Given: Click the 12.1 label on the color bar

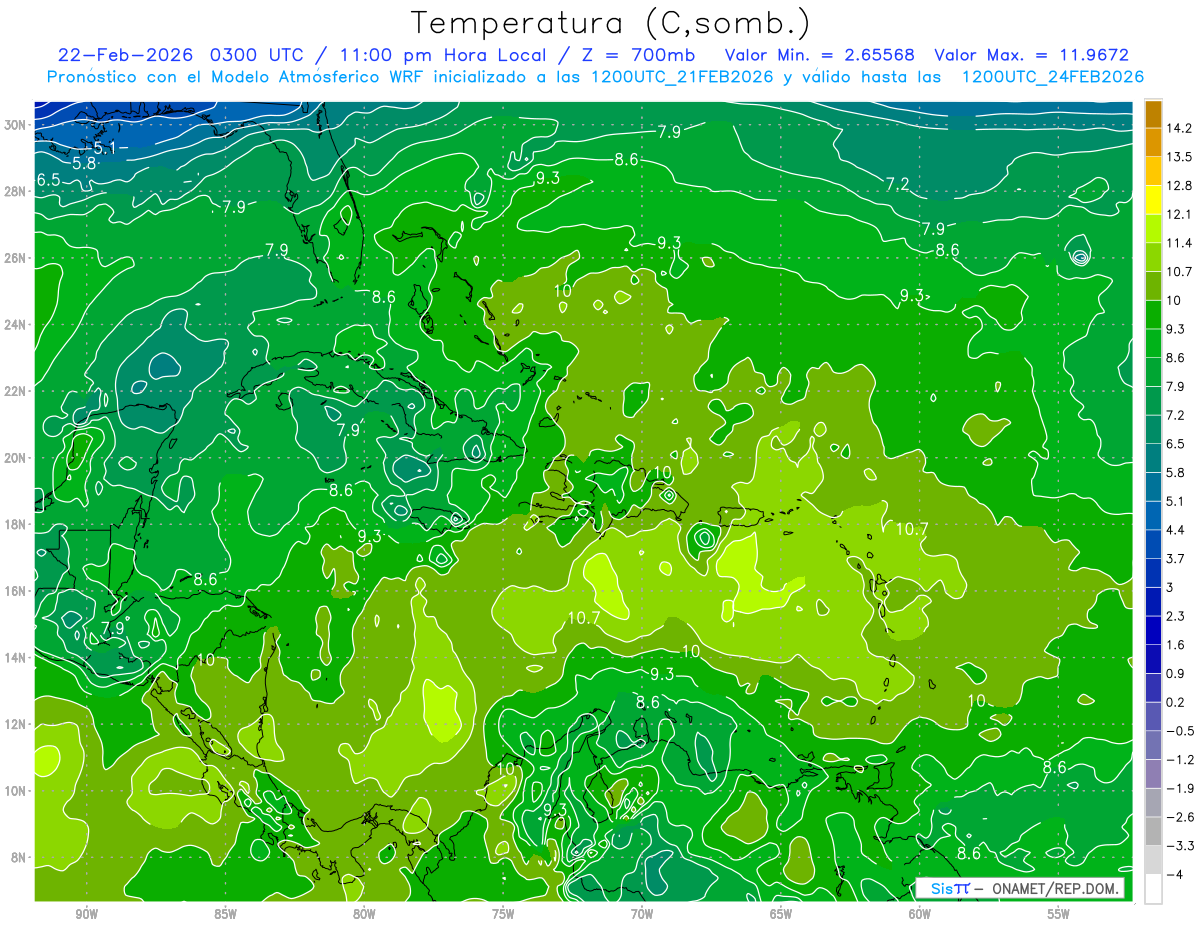Looking at the screenshot, I should click(1179, 214).
